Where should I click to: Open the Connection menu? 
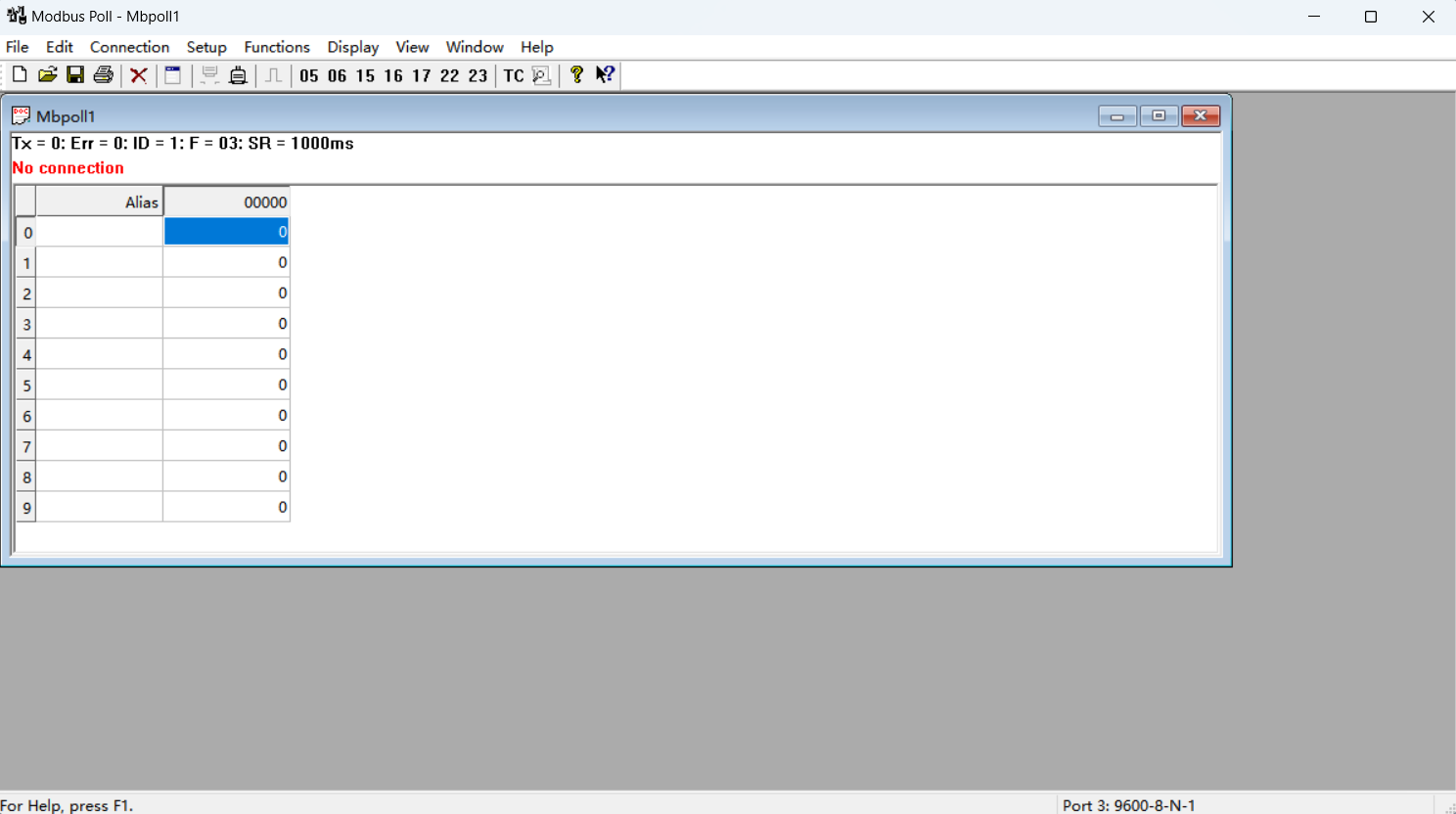pyautogui.click(x=129, y=47)
